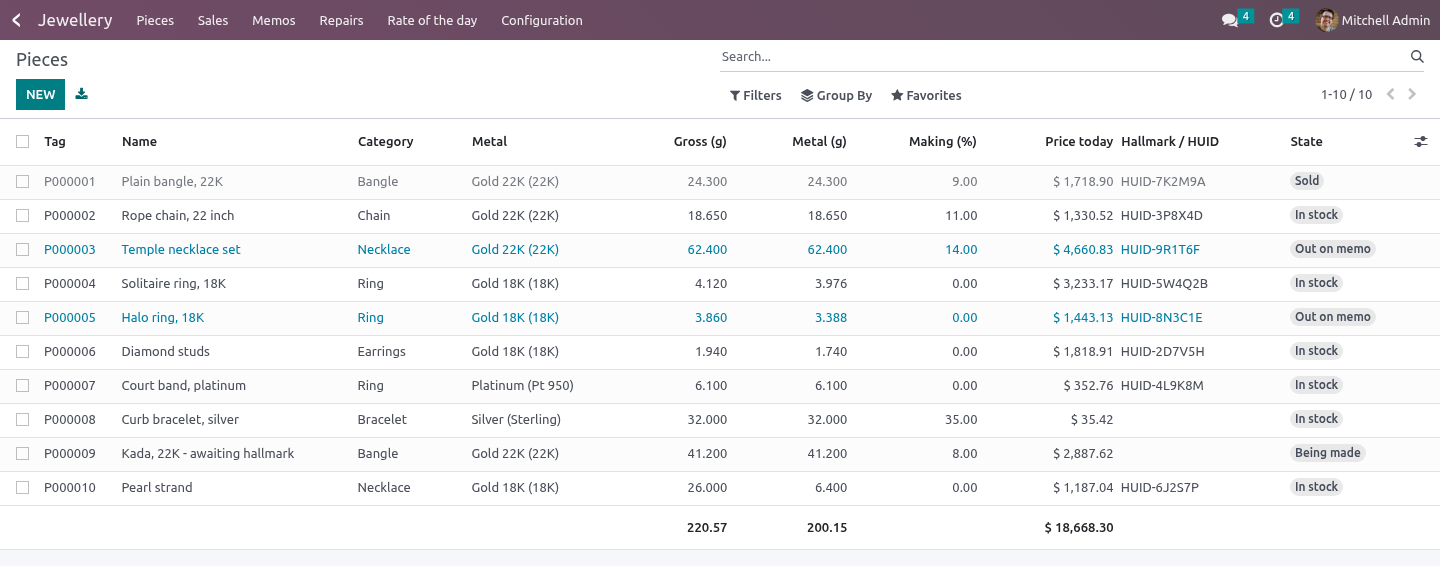Sort by Category column header

click(385, 142)
